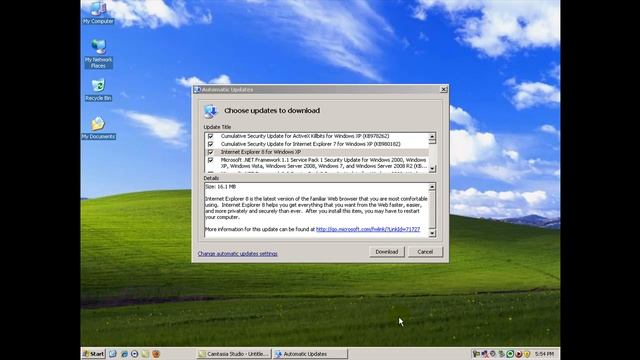Launch Internet Explorer from Quick Launch
640x360 pixels.
click(x=124, y=354)
